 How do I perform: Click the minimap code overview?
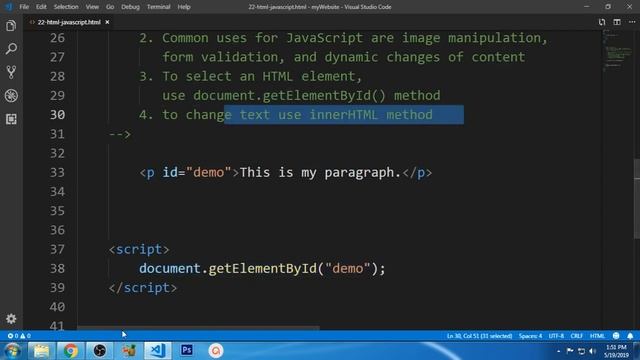point(617,51)
